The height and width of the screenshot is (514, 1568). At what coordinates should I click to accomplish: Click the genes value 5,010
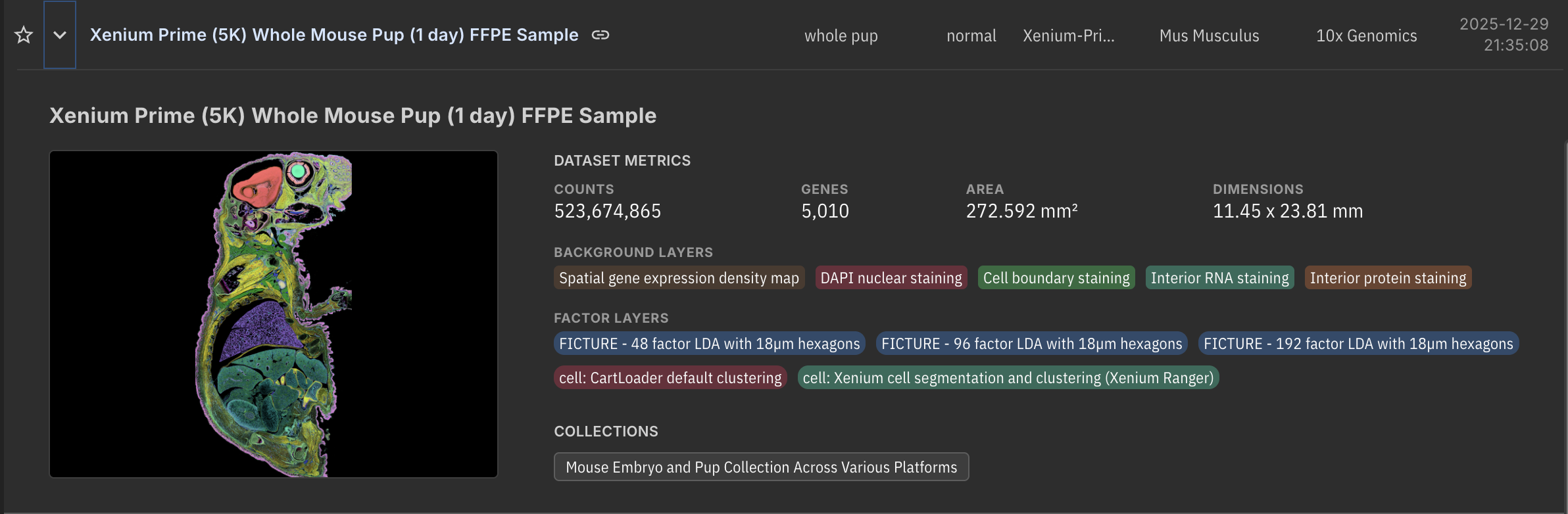(x=825, y=211)
